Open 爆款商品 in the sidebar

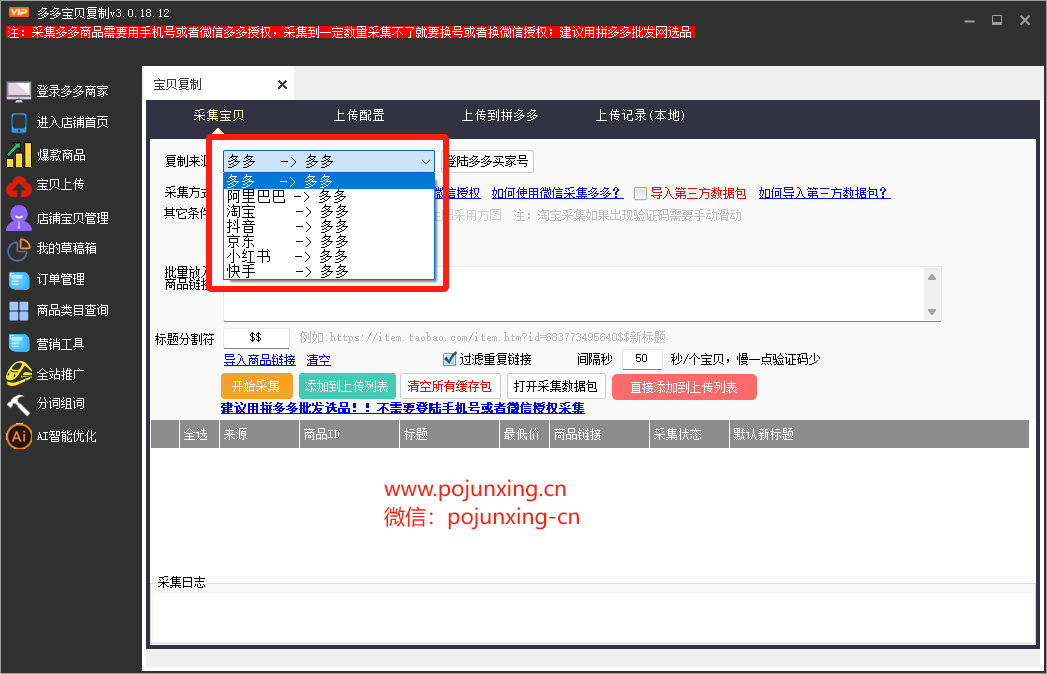(x=61, y=155)
